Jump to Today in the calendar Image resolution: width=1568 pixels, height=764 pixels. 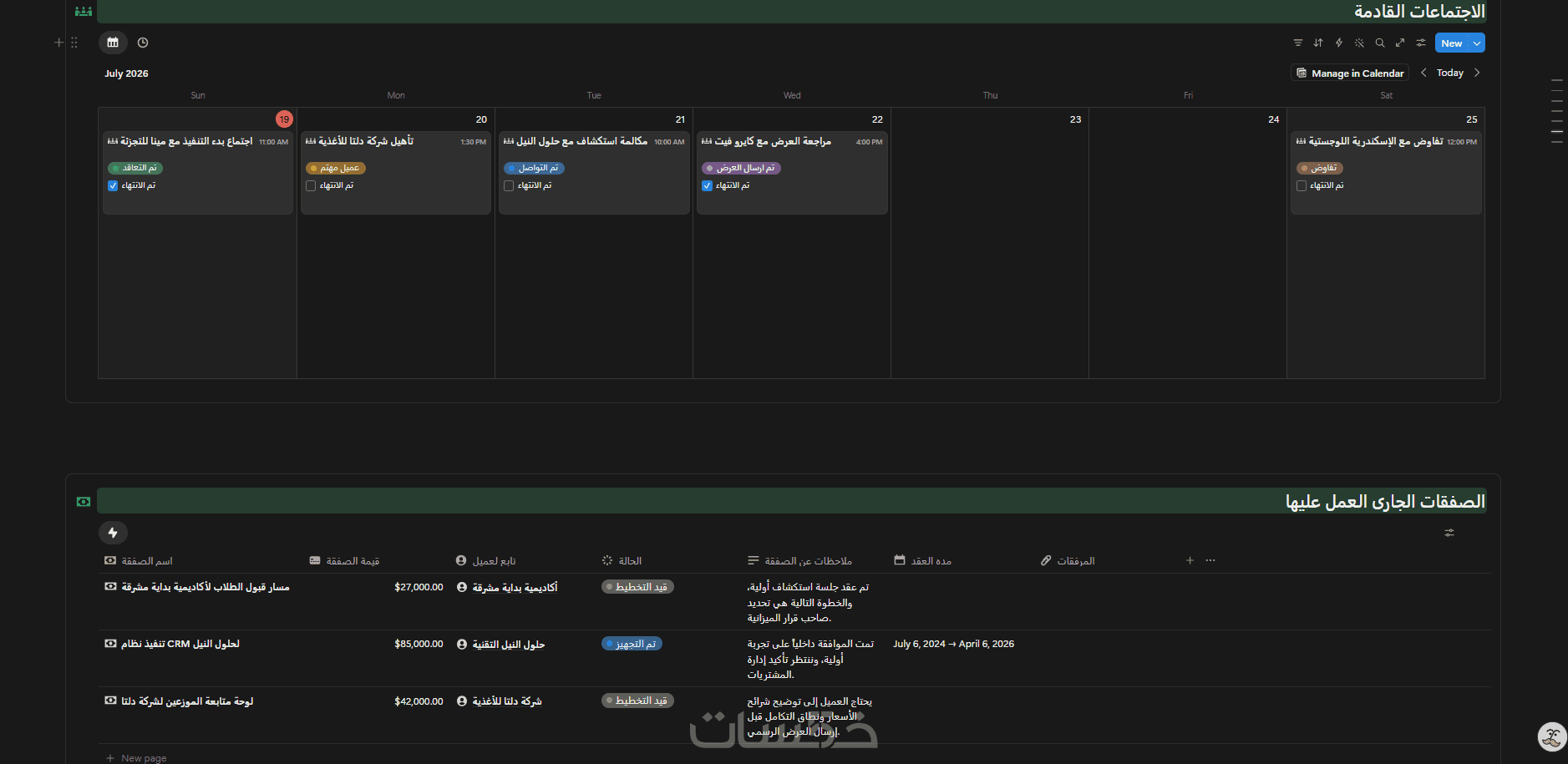(x=1450, y=73)
